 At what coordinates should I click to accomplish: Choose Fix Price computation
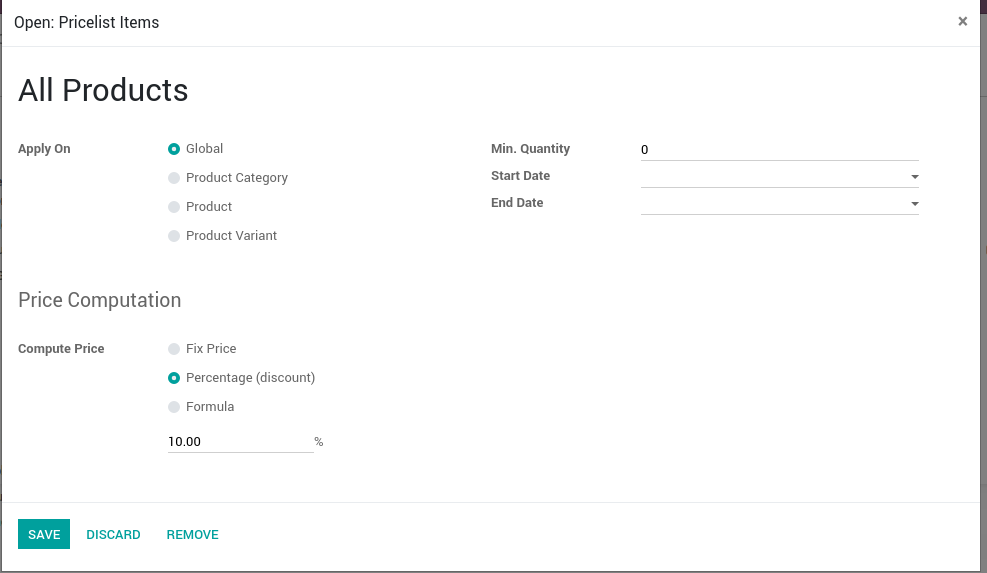[175, 349]
